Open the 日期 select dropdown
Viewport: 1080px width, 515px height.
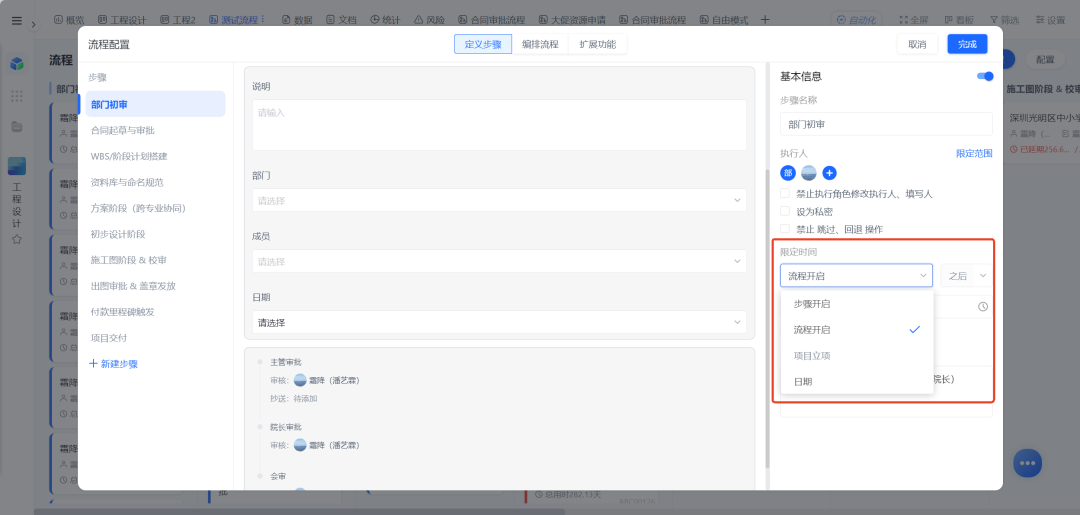(499, 322)
